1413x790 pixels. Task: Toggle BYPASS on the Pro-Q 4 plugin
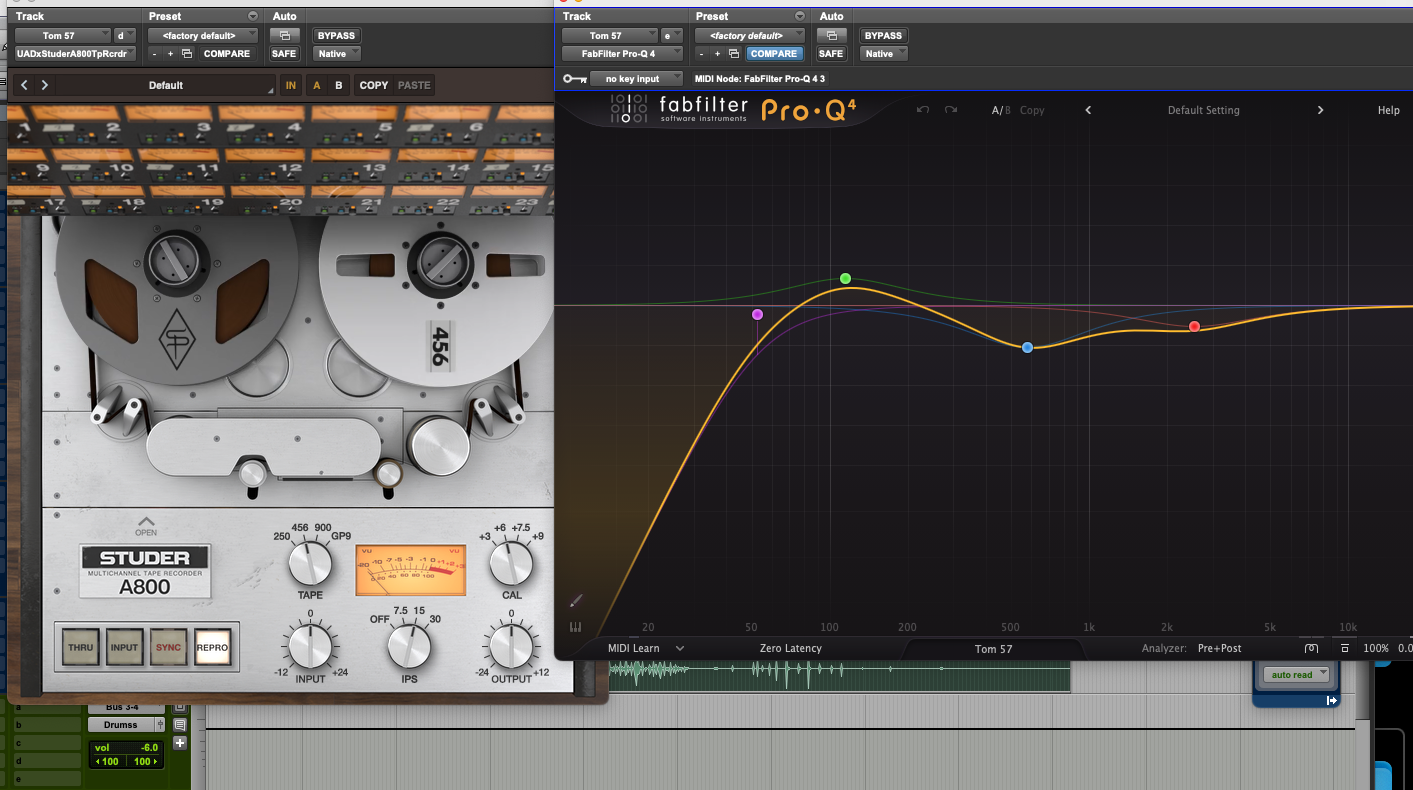pyautogui.click(x=883, y=36)
